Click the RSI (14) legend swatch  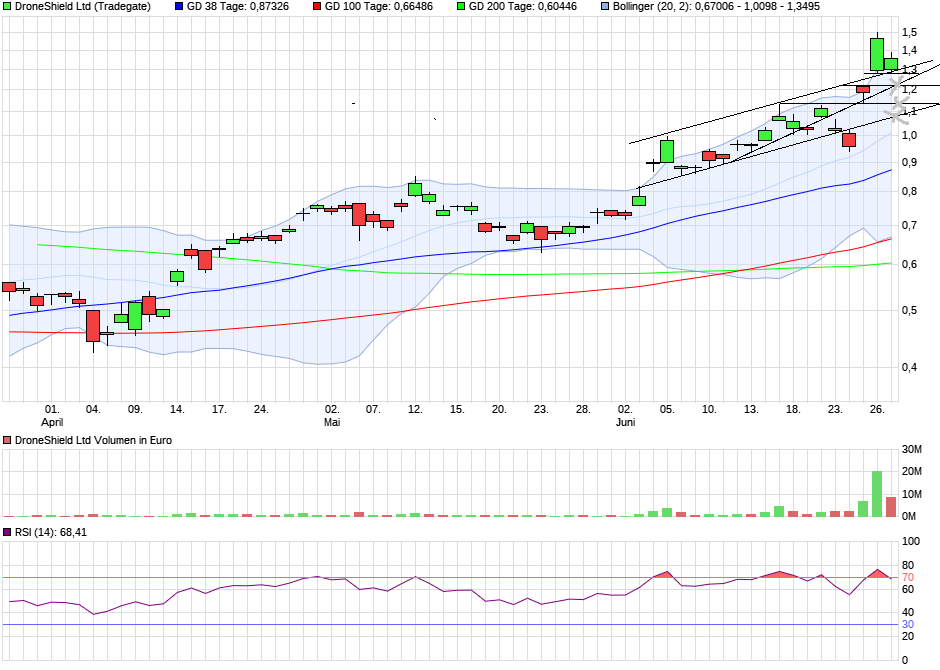[x=7, y=532]
